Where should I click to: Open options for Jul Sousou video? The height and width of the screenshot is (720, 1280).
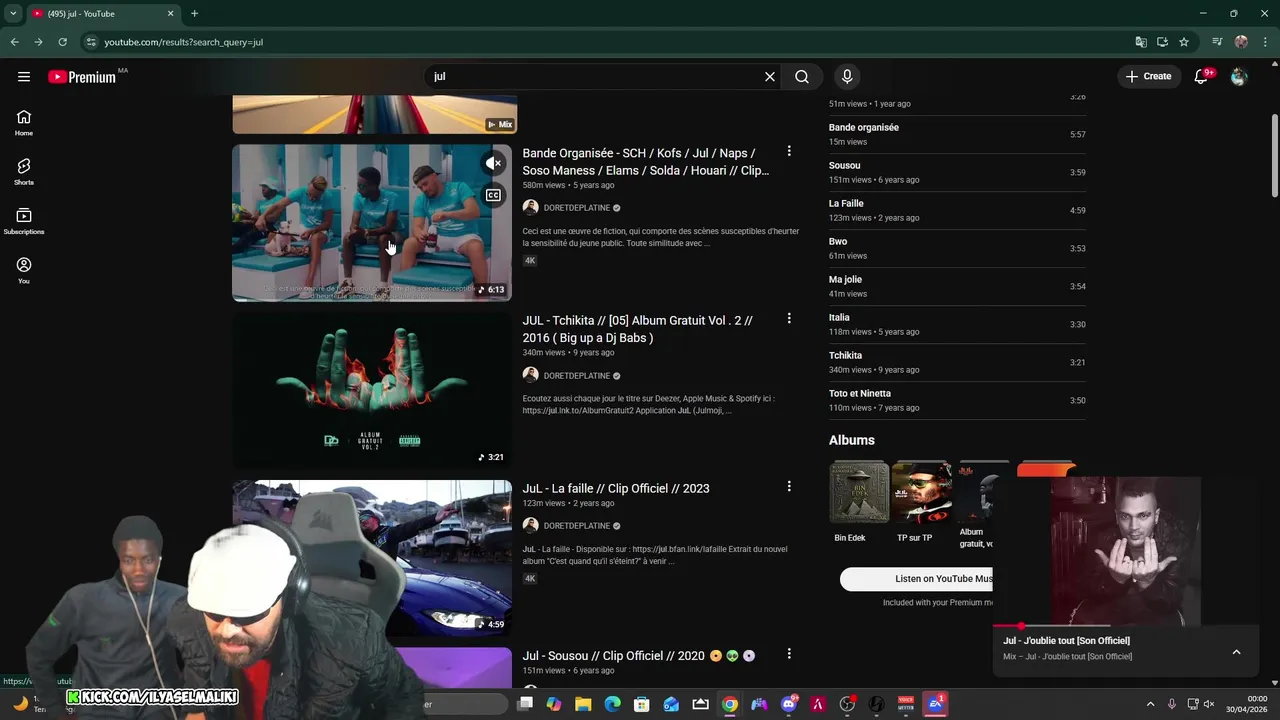789,653
